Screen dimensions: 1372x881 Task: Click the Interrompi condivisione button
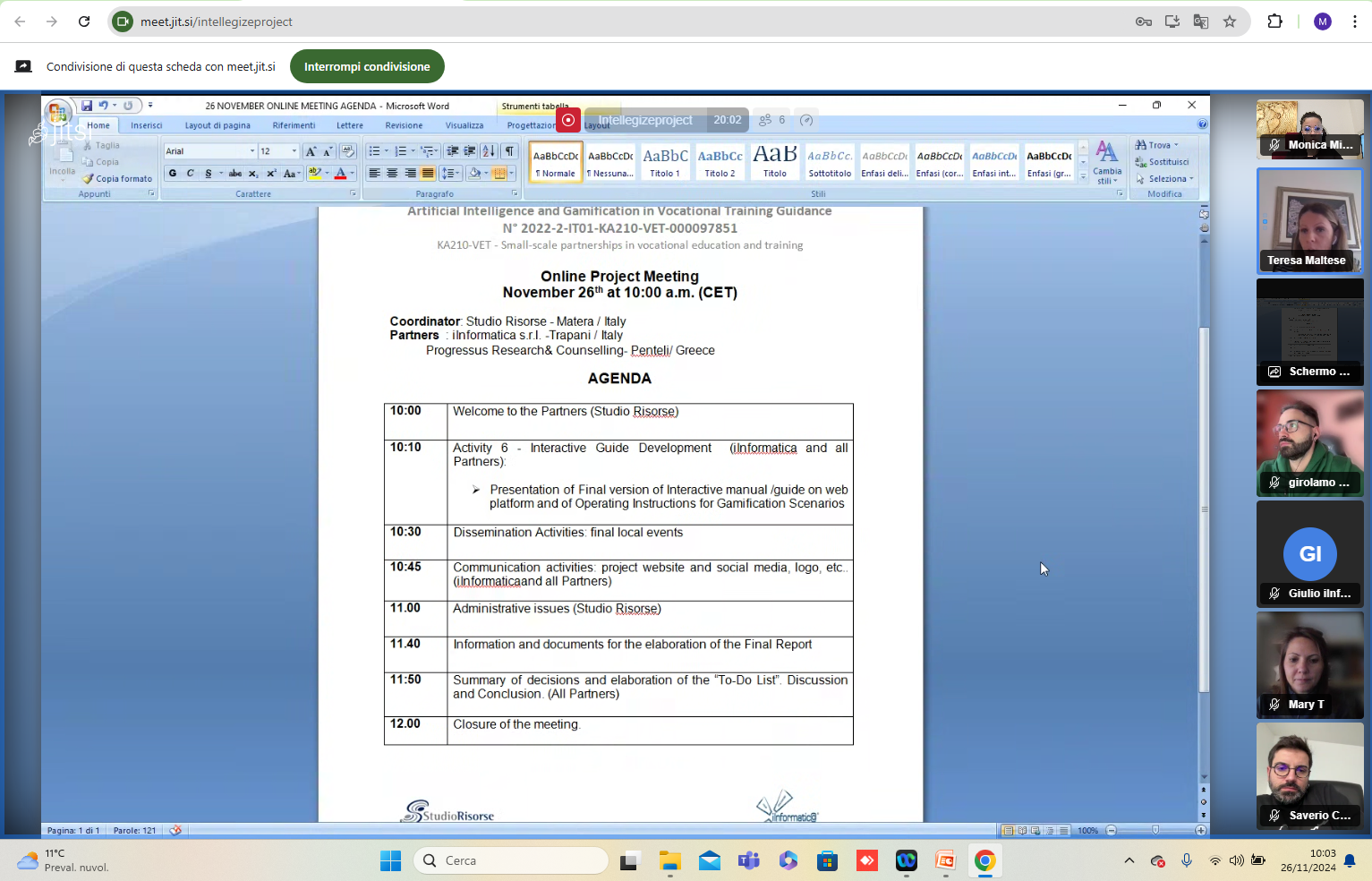point(367,66)
